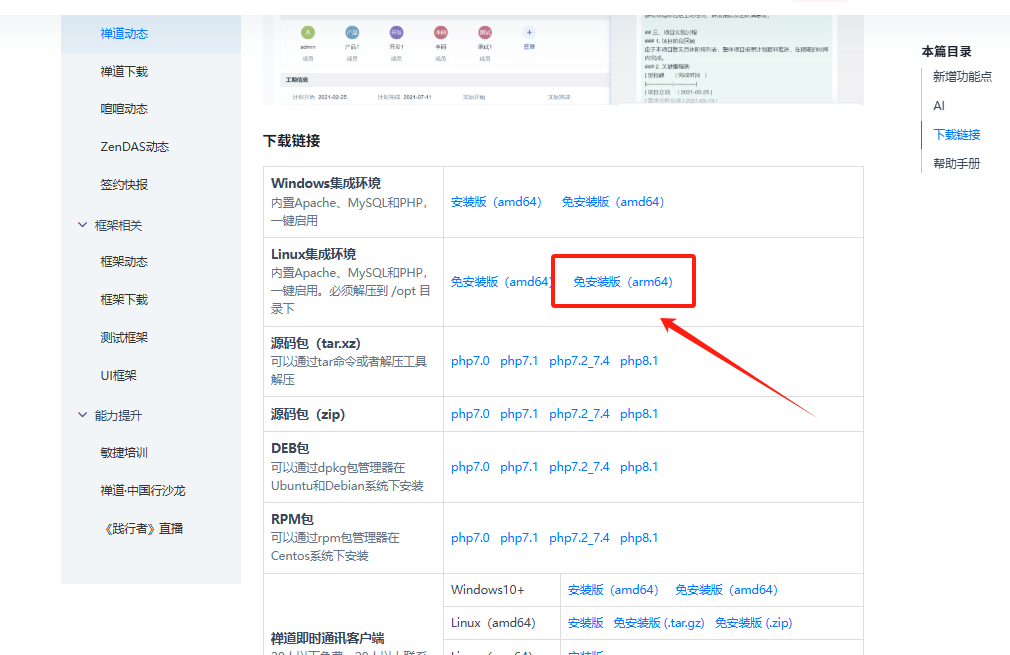
Task: Select 签约快报 in sidebar
Action: point(124,185)
